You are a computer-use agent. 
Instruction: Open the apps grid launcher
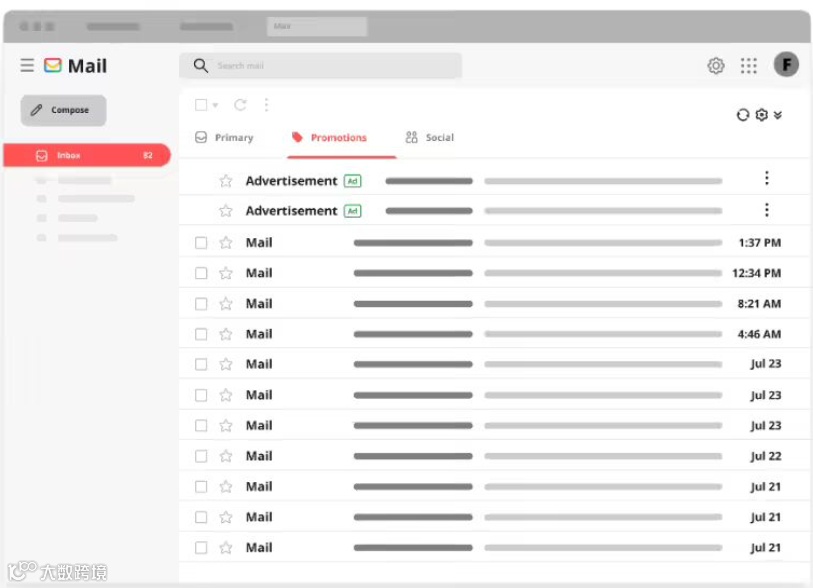[748, 65]
